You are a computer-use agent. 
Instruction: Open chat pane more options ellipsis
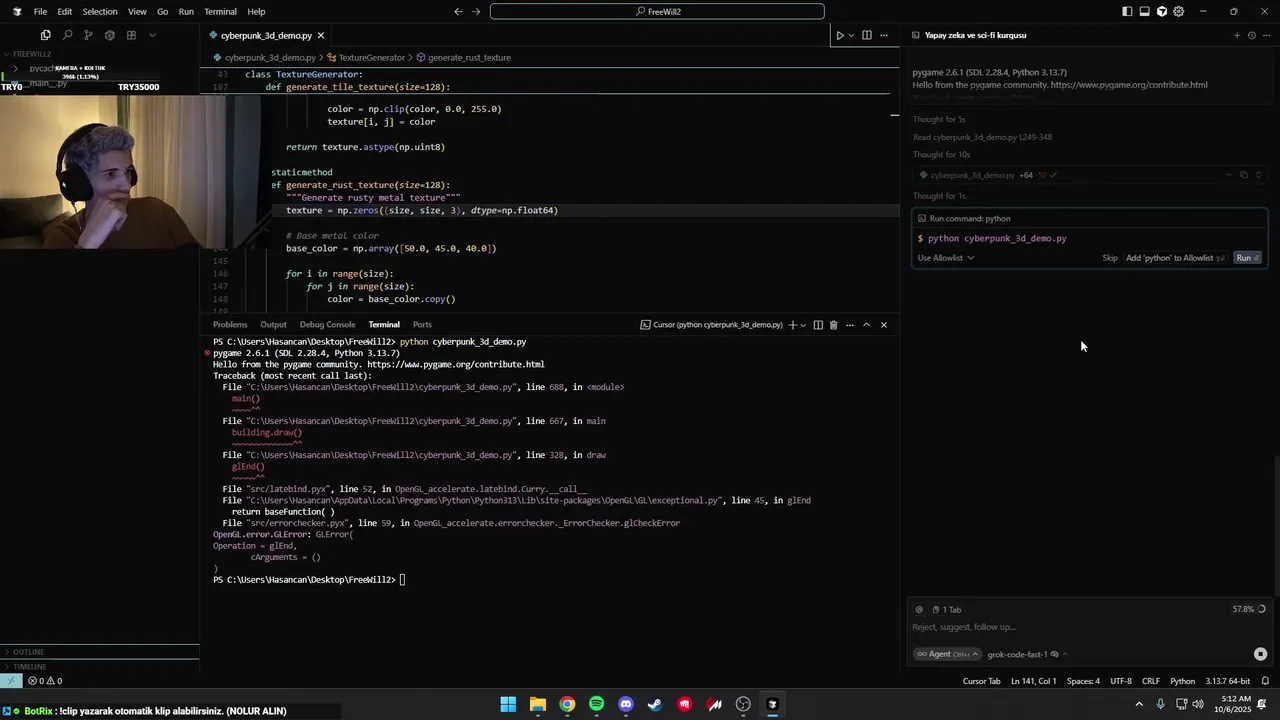[x=1267, y=35]
